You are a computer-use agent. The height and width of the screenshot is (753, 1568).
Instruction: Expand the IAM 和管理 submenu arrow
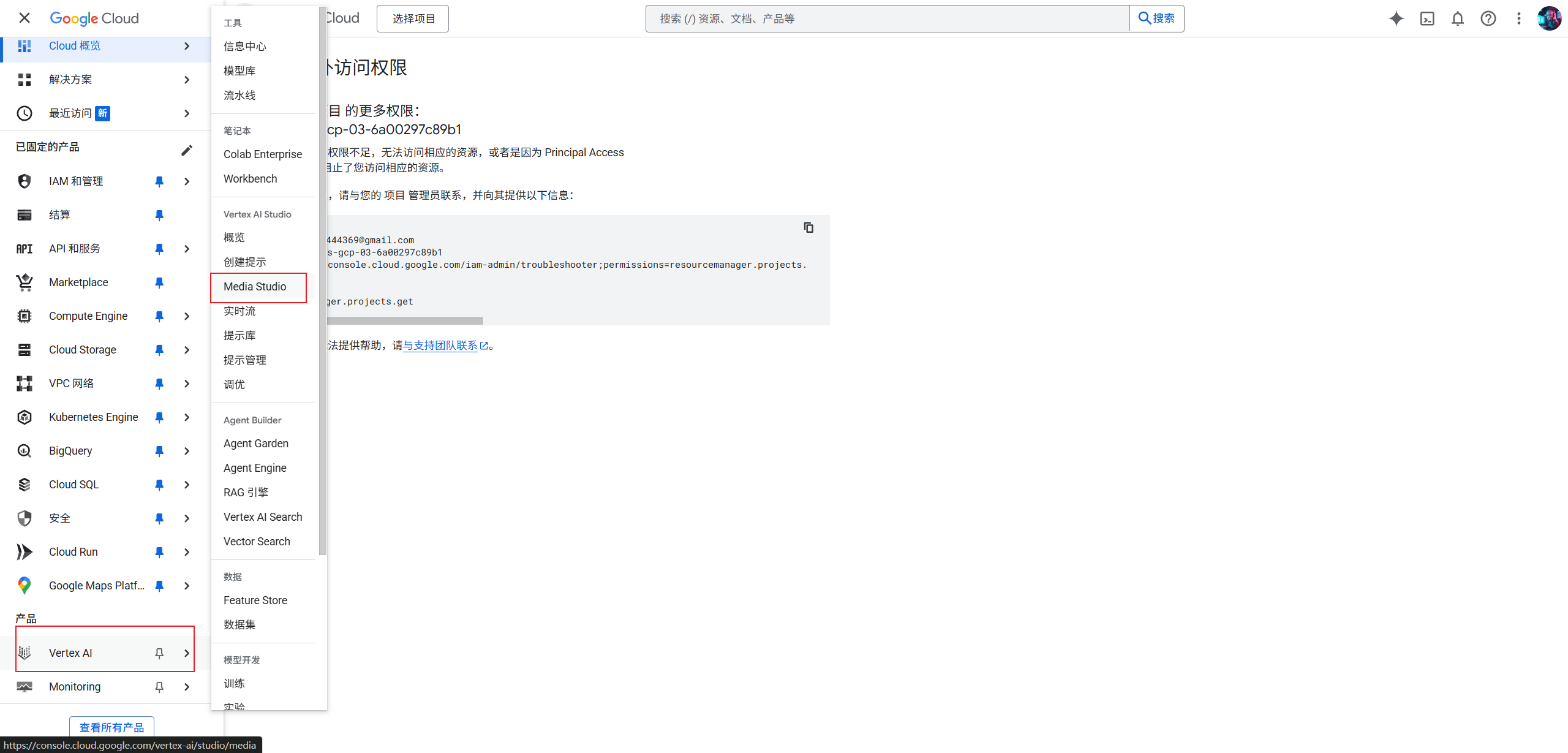click(x=187, y=181)
